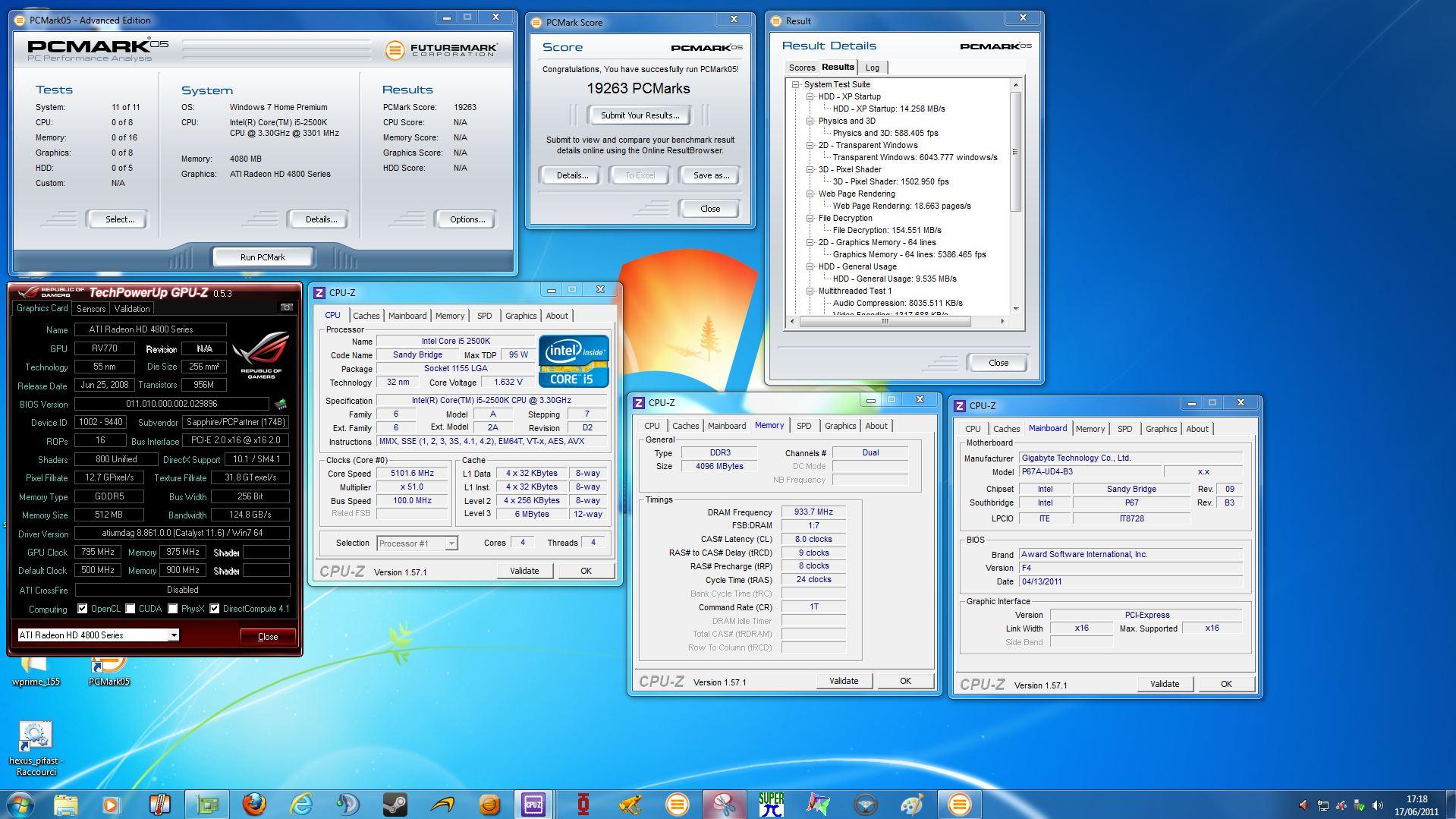
Task: Switch to the CPU-Z taskbar icon
Action: [x=533, y=804]
